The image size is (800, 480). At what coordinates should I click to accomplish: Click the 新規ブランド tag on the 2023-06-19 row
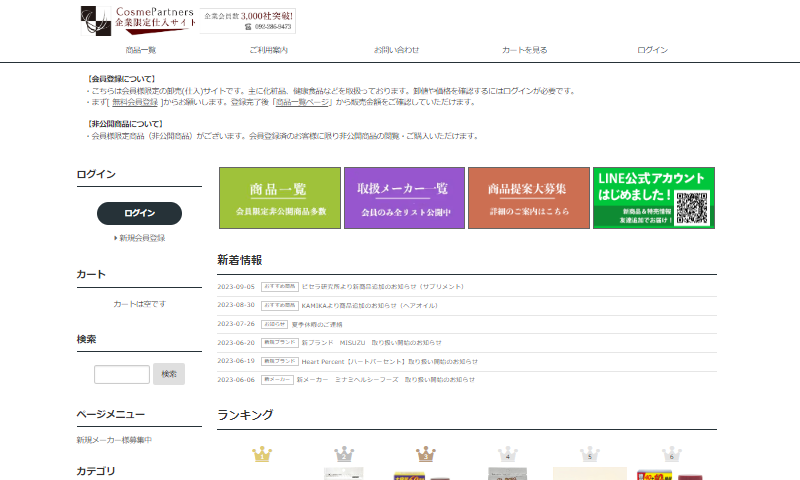[x=280, y=361]
